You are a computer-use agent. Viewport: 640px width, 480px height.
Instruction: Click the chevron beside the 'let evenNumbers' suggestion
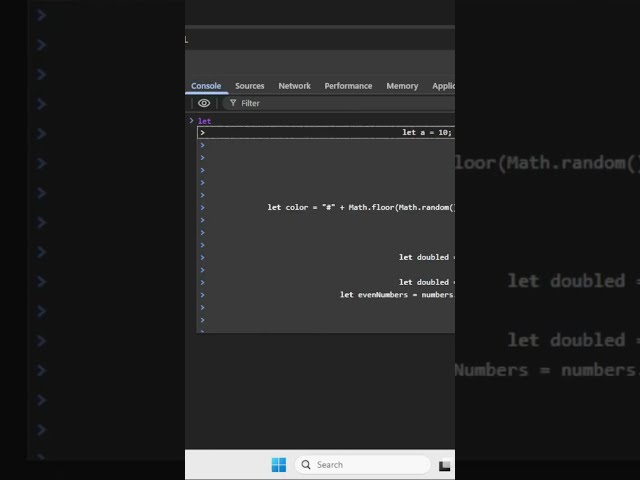(x=202, y=295)
